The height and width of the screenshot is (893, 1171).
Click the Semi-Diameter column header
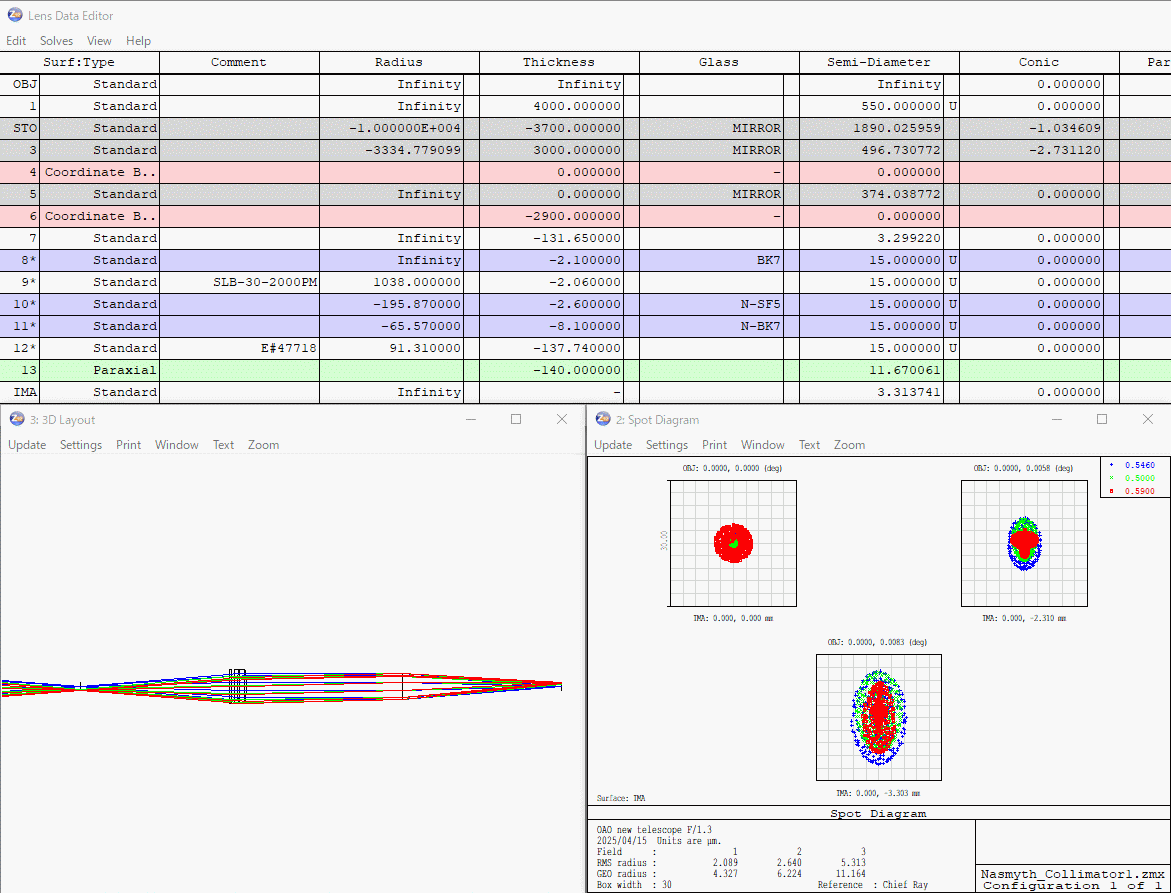[878, 63]
